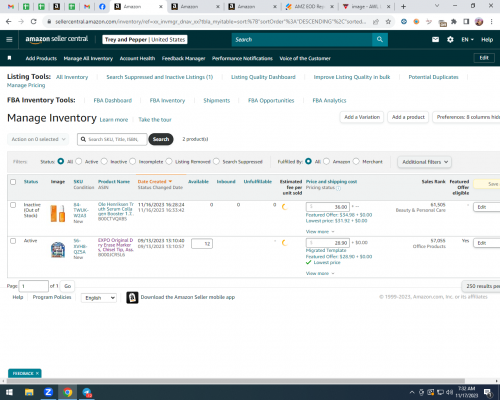Bookmark this page with the star icon
500x400 pixels.
388,22
